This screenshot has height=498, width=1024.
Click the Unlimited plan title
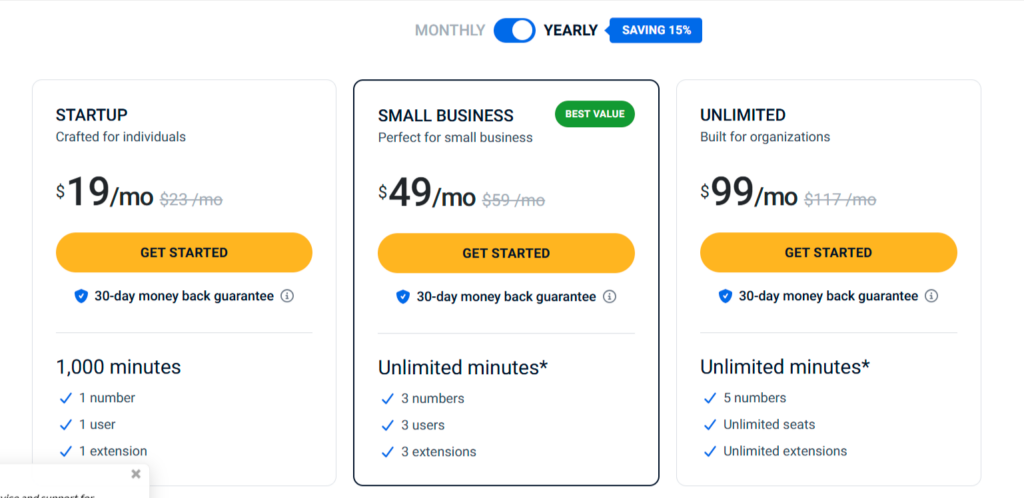click(x=743, y=115)
